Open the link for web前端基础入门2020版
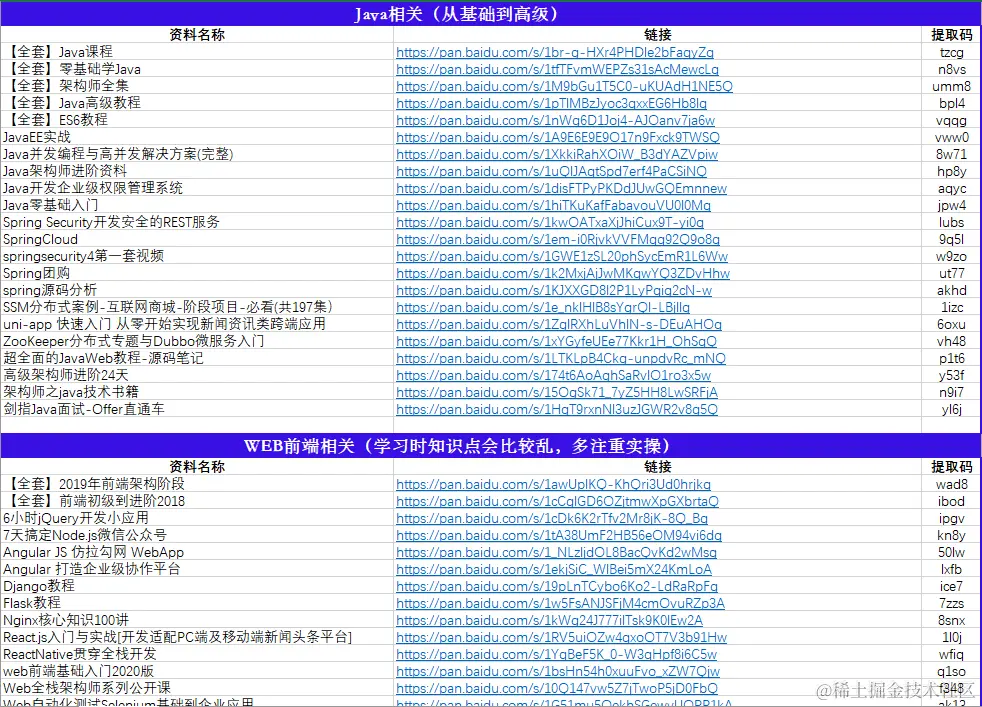 pyautogui.click(x=558, y=671)
